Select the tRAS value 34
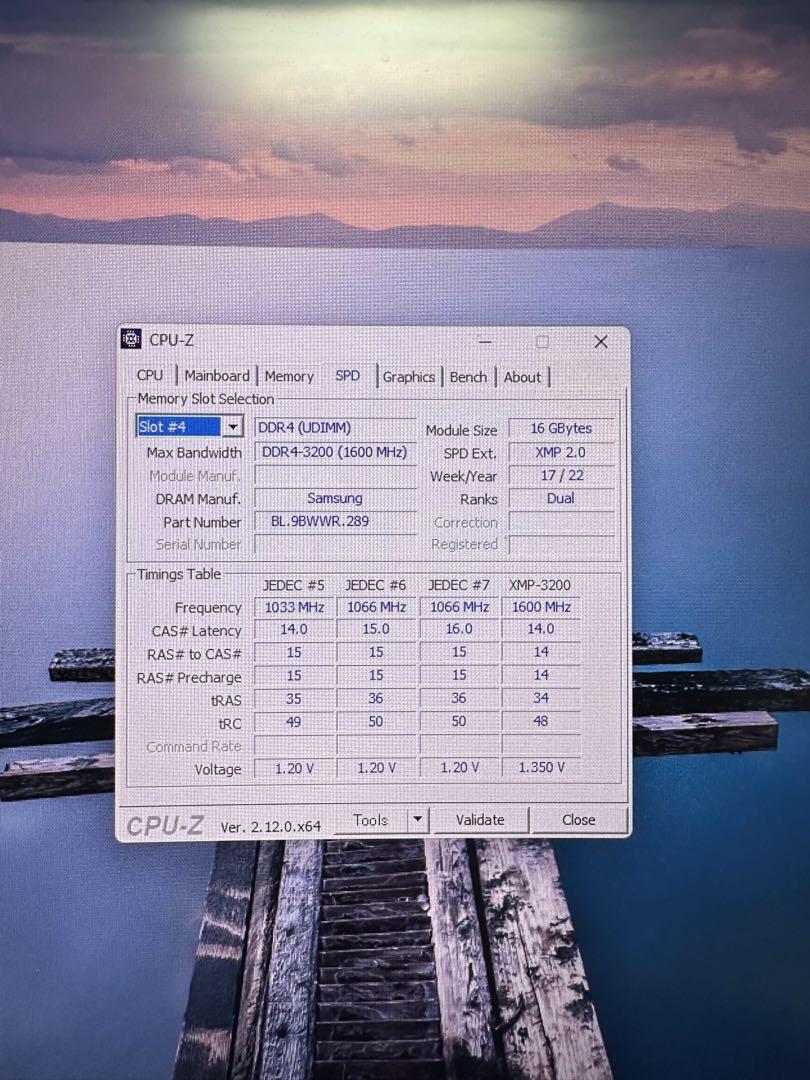 tap(541, 698)
